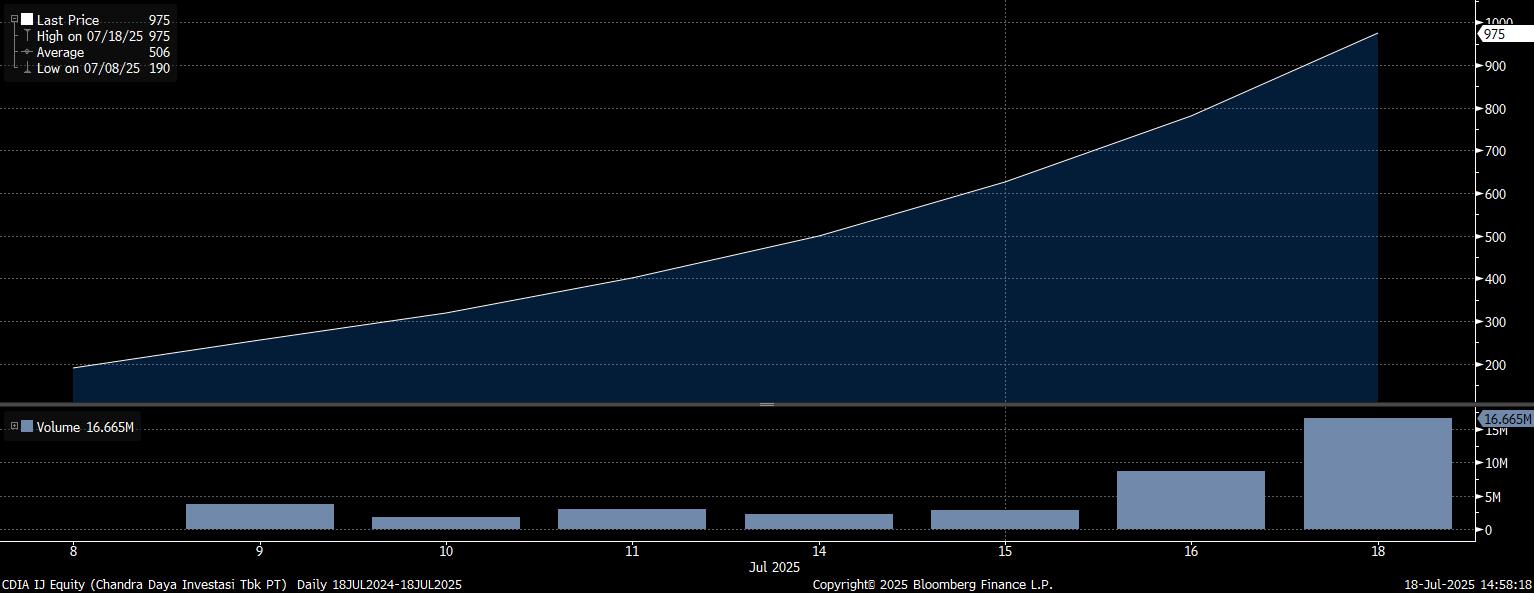This screenshot has height=593, width=1534.
Task: Collapse the Last Price legend tree
Action: click(14, 19)
